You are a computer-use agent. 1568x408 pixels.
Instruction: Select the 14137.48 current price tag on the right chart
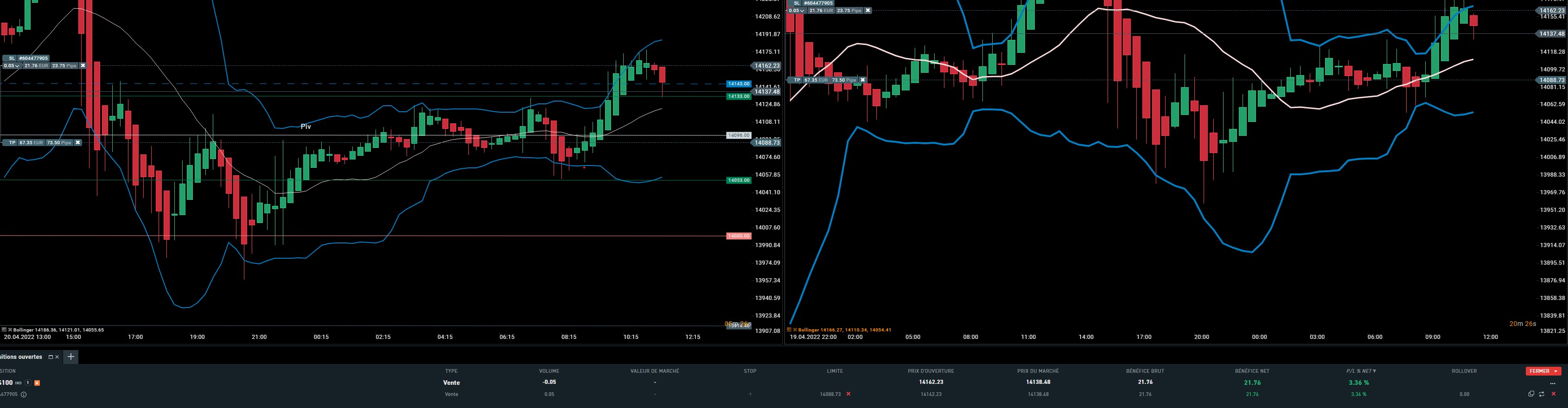click(1551, 34)
